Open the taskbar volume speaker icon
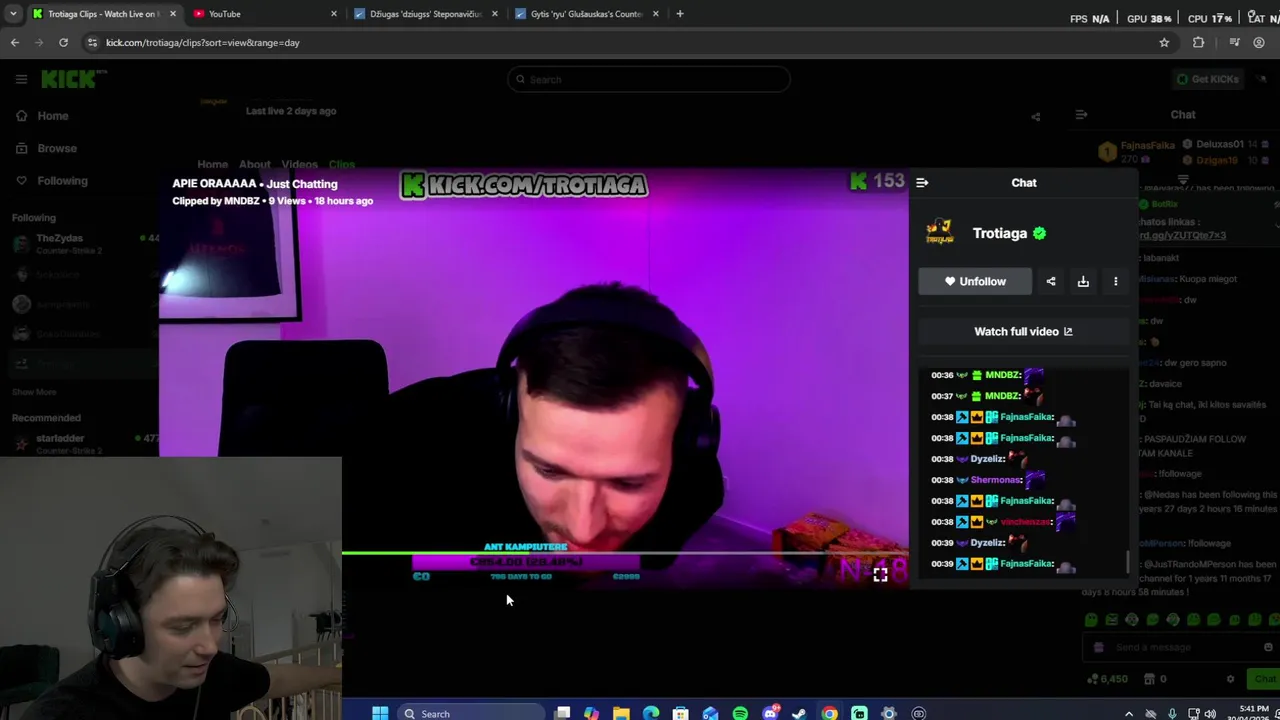 1210,714
